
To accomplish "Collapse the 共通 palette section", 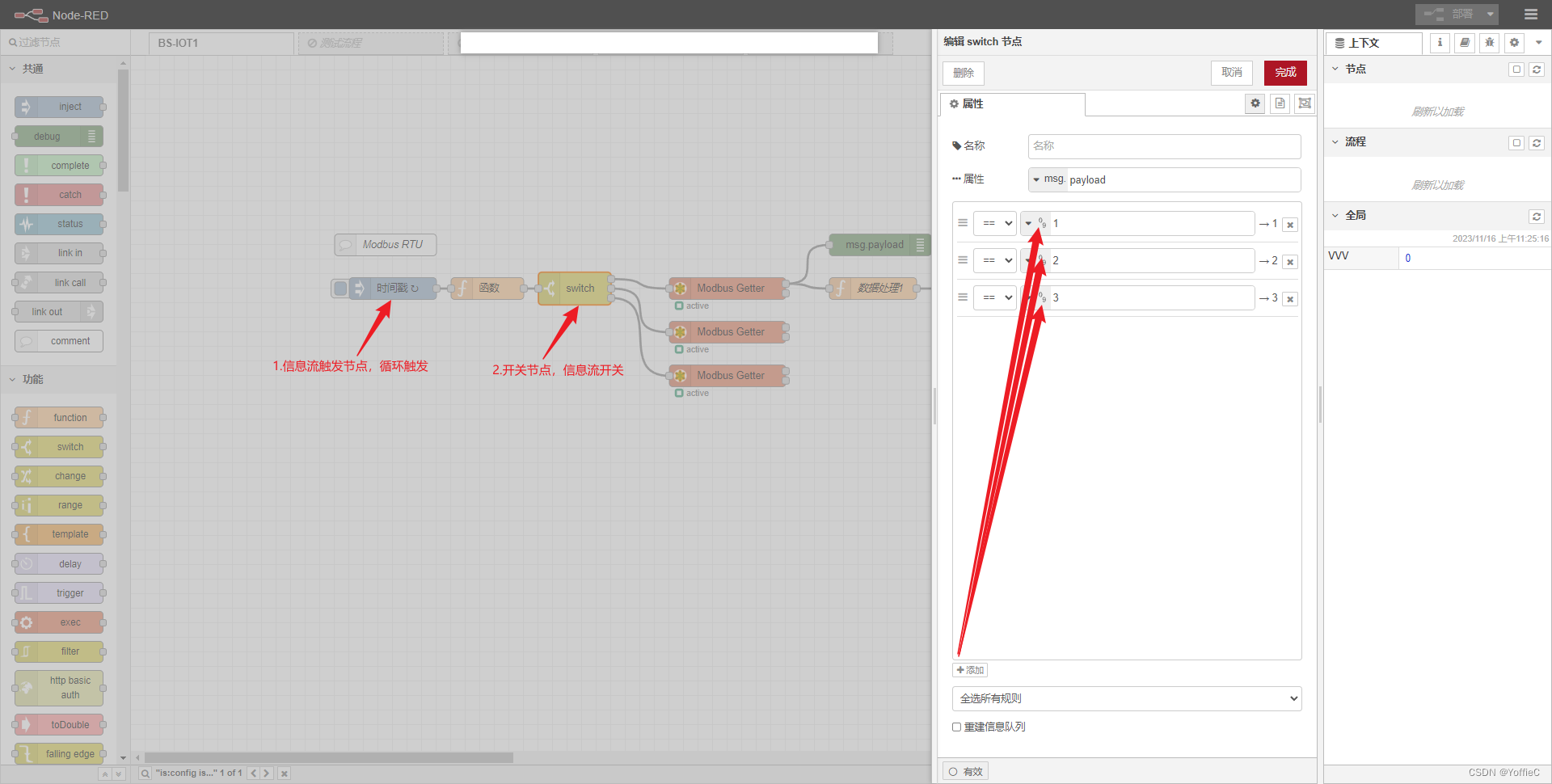I will click(x=12, y=69).
